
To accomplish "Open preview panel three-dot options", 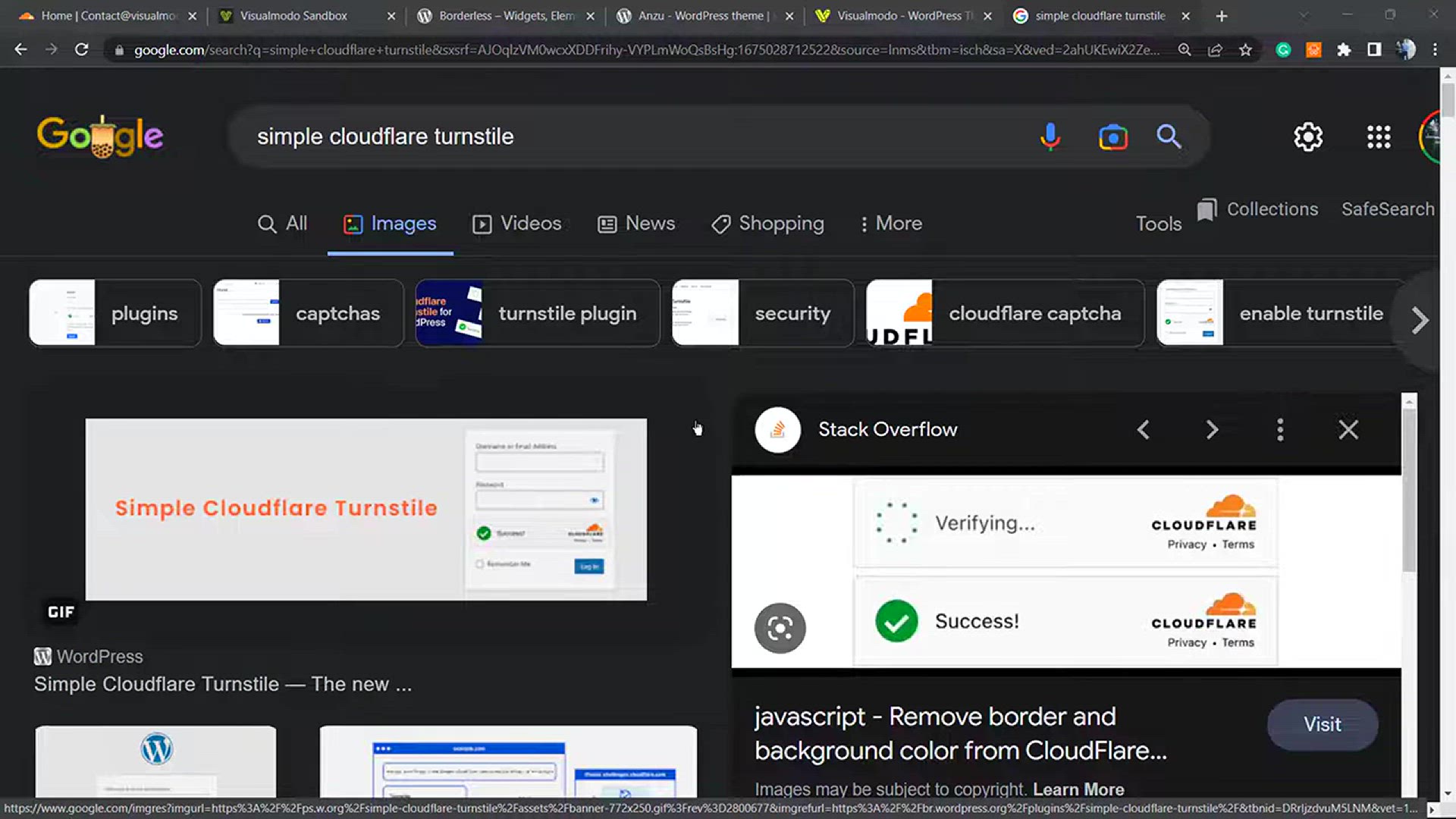I will click(x=1280, y=430).
